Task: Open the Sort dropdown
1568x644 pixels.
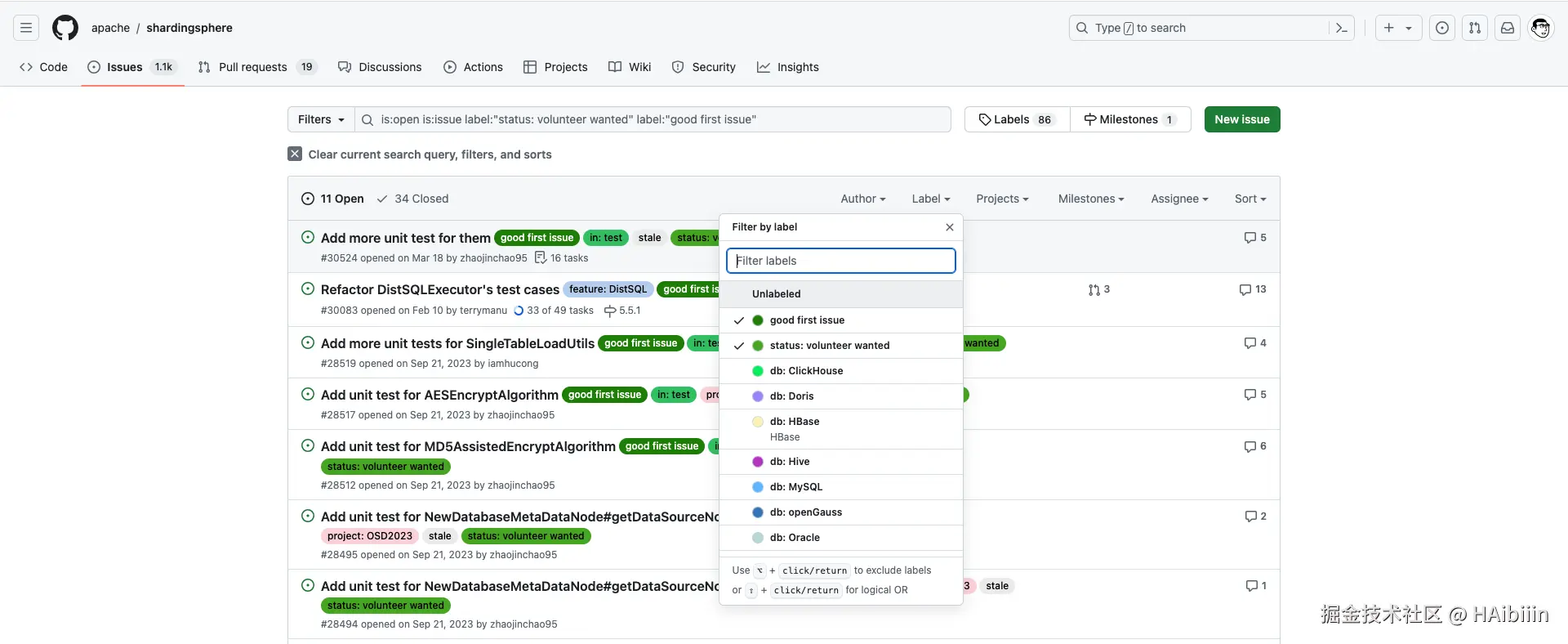Action: point(1250,199)
